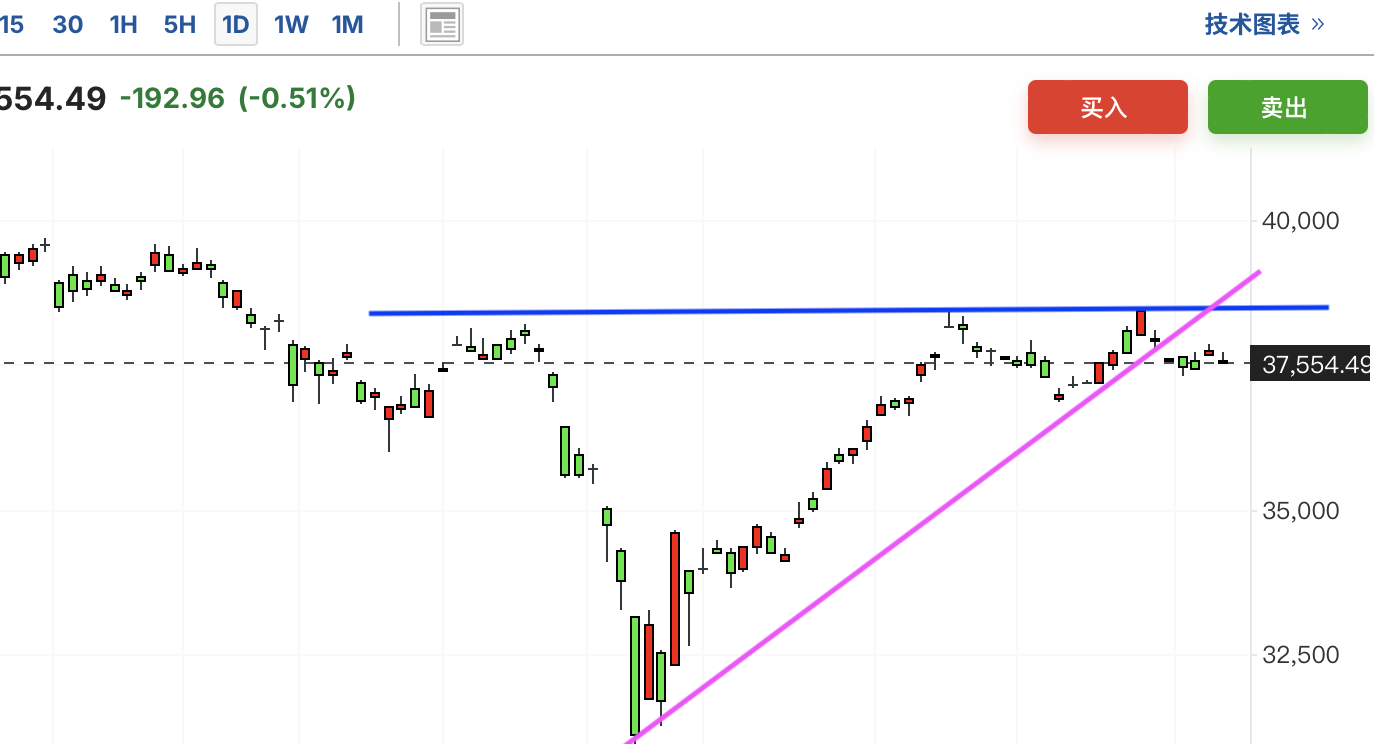Switch chart to 5H interval
1374x744 pixels.
point(180,25)
